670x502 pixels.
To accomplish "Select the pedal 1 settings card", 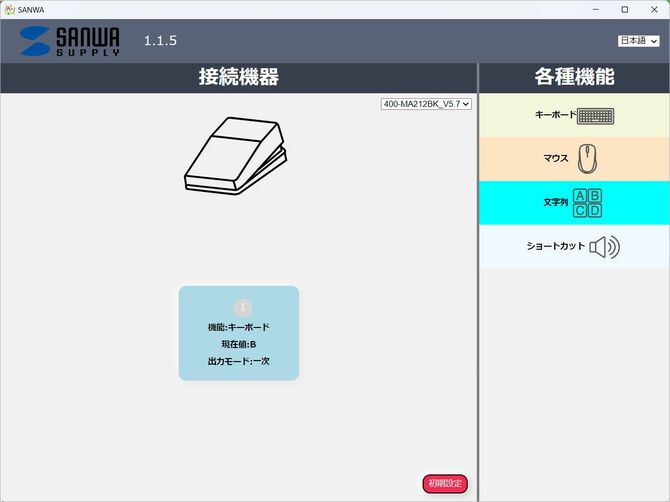I will [239, 333].
